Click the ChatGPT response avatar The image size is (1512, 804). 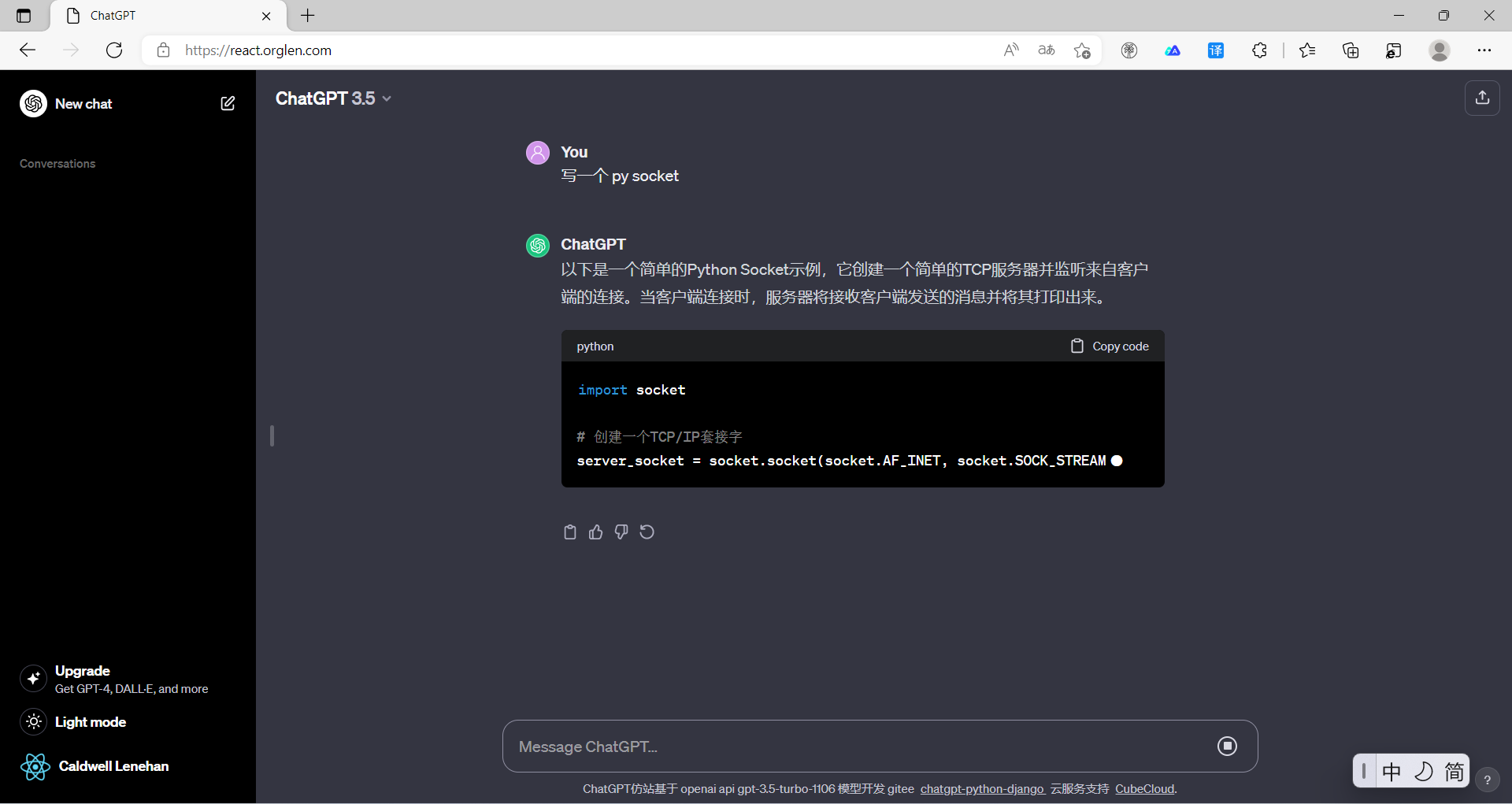(x=538, y=246)
